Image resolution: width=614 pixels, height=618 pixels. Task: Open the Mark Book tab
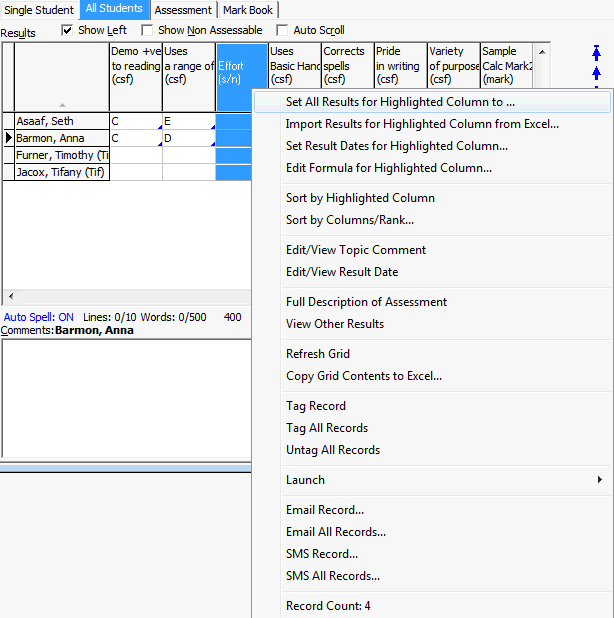click(x=248, y=10)
